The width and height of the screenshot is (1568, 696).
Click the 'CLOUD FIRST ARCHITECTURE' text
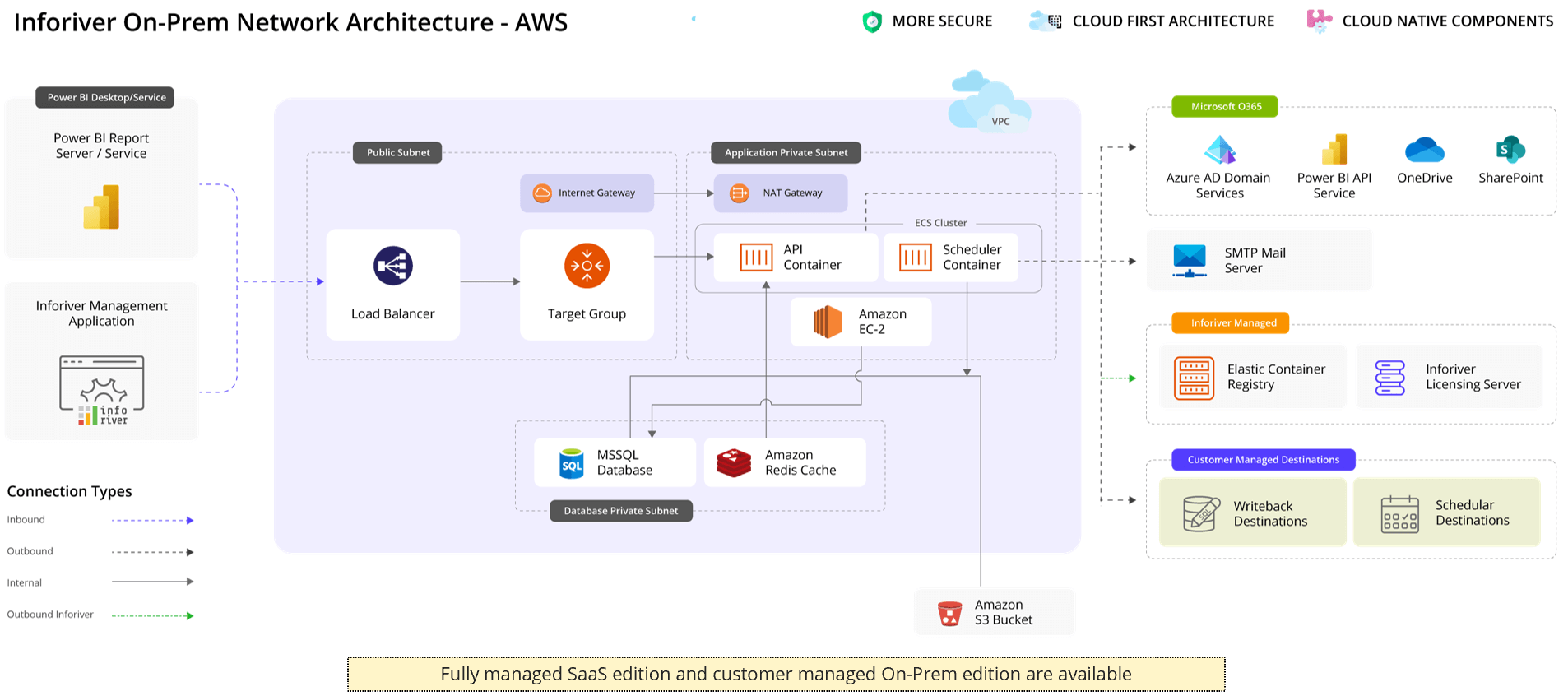pos(1173,21)
